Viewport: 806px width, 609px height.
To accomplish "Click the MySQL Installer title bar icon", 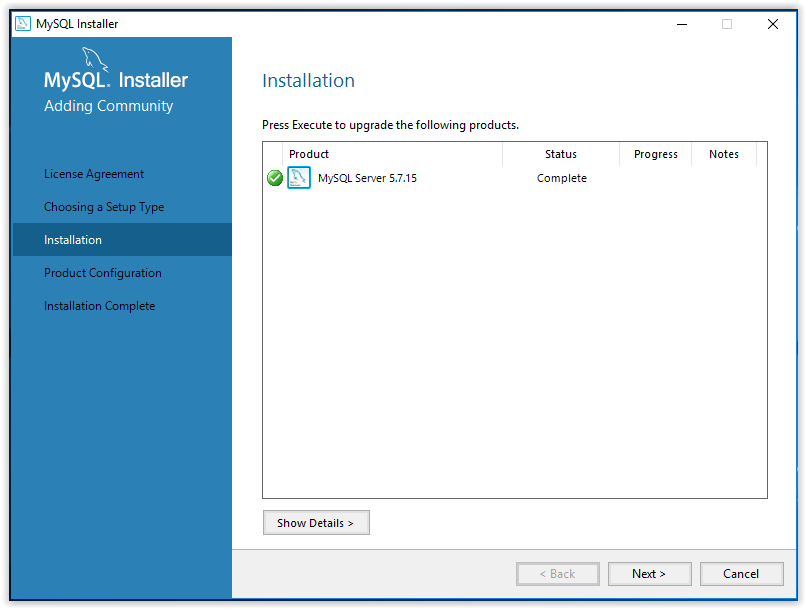I will (x=23, y=24).
